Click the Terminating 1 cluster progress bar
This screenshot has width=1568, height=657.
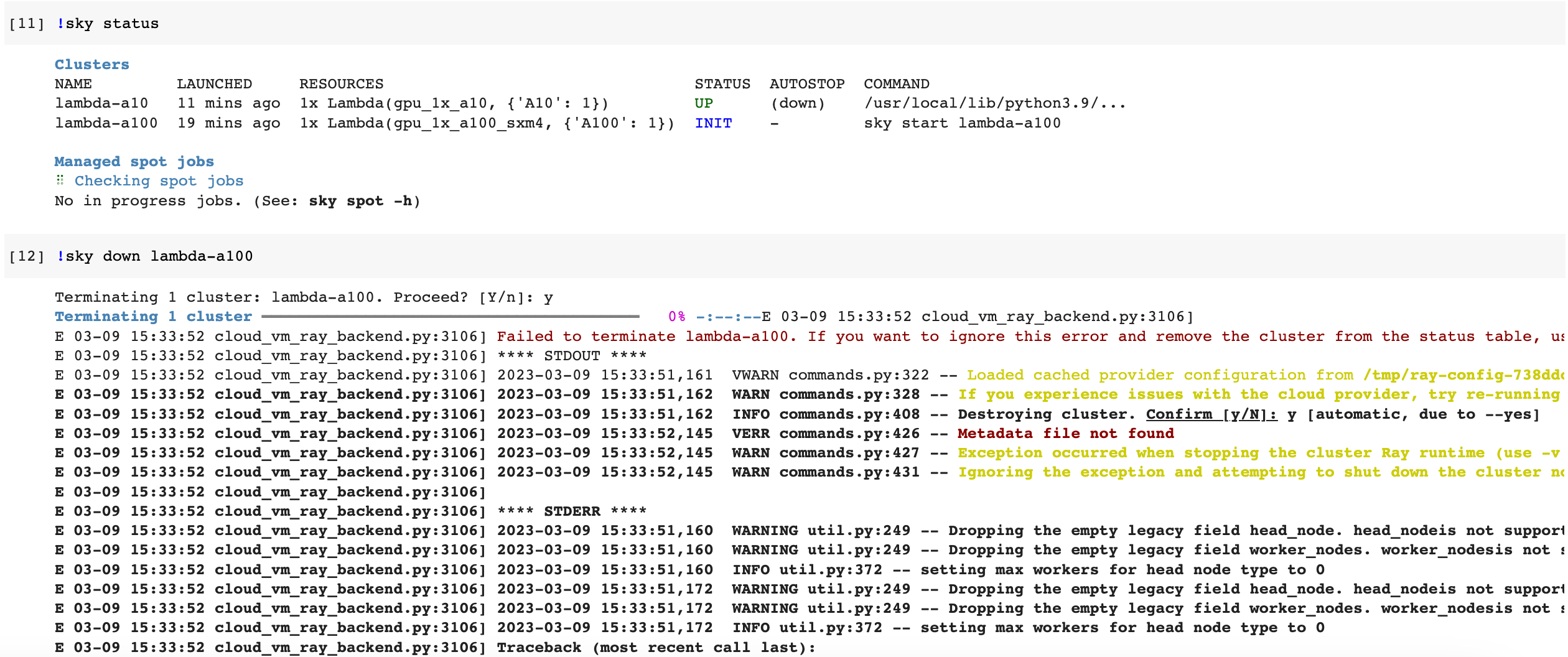(448, 316)
